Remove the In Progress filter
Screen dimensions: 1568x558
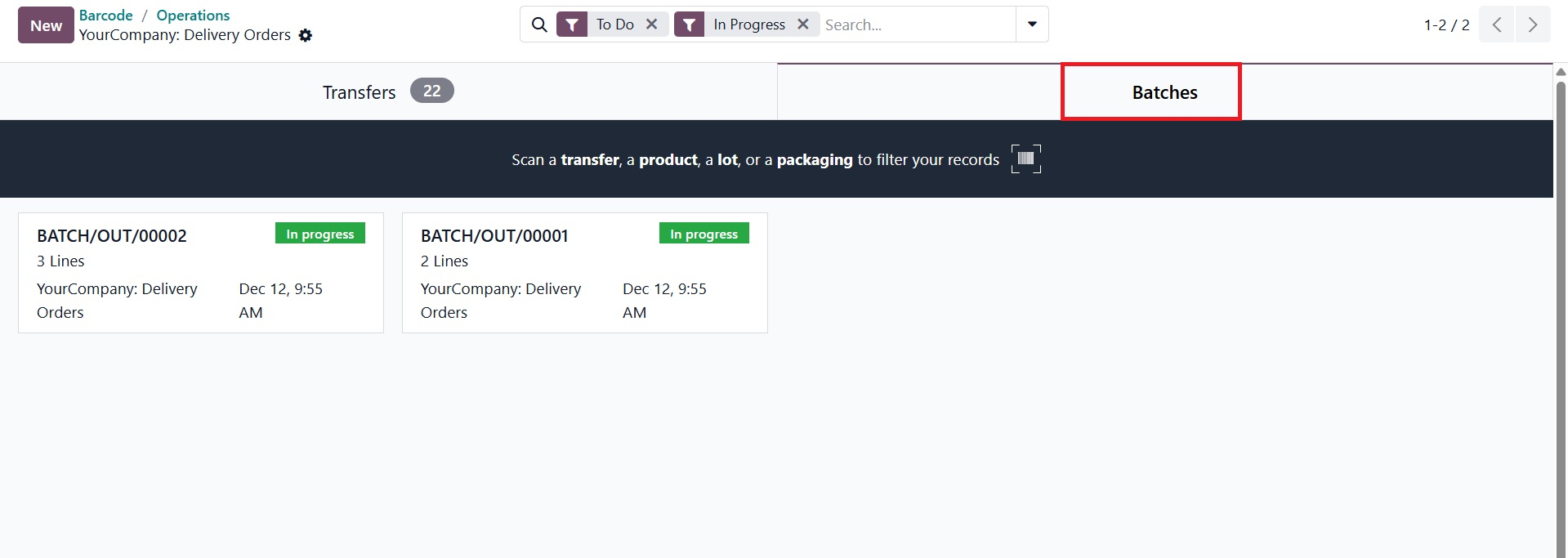point(802,25)
